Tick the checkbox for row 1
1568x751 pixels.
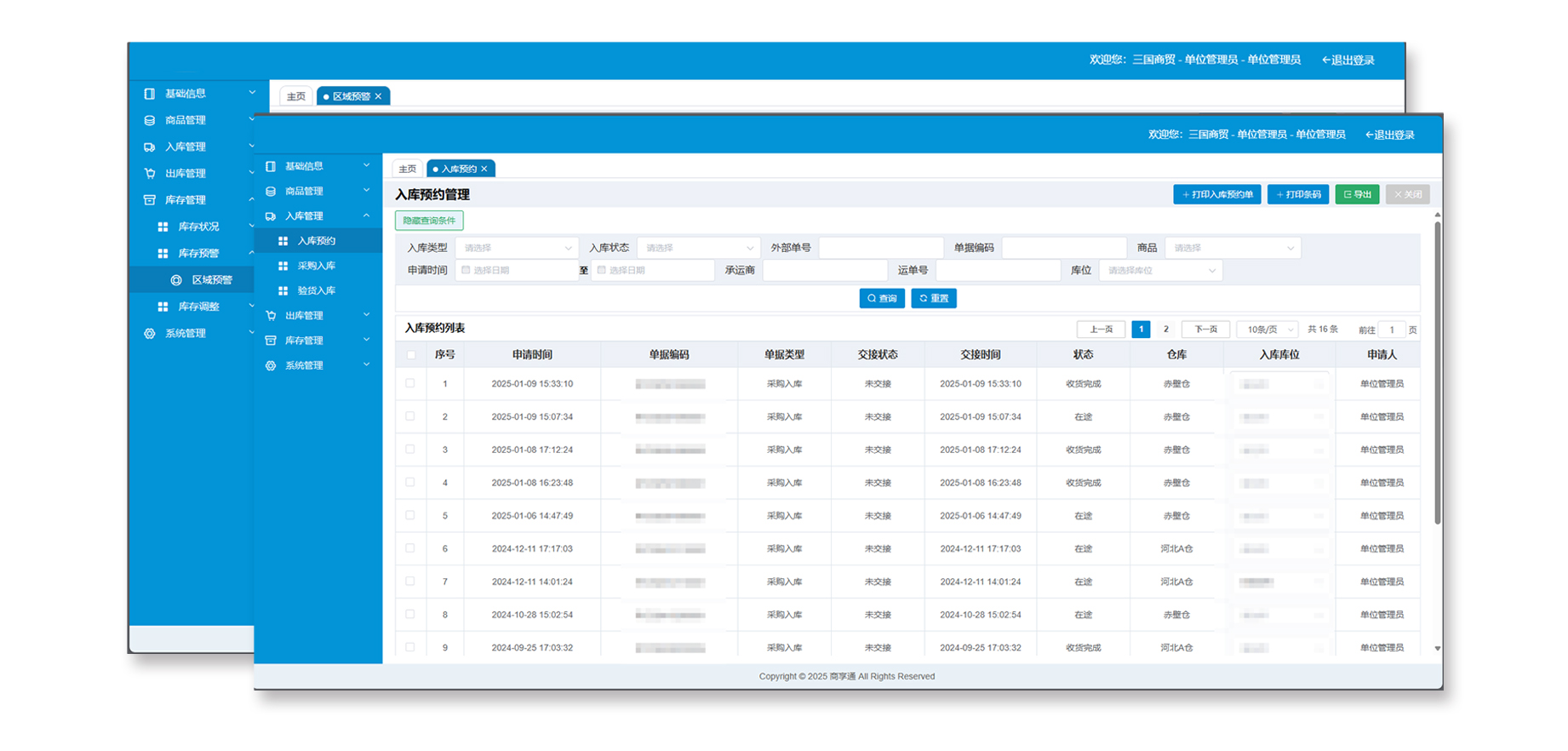410,384
